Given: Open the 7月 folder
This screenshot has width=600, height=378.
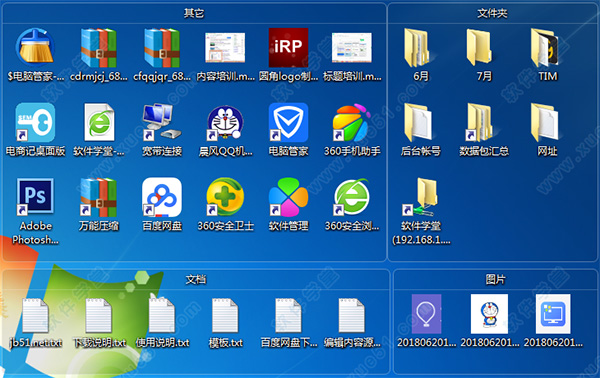Looking at the screenshot, I should [x=480, y=47].
